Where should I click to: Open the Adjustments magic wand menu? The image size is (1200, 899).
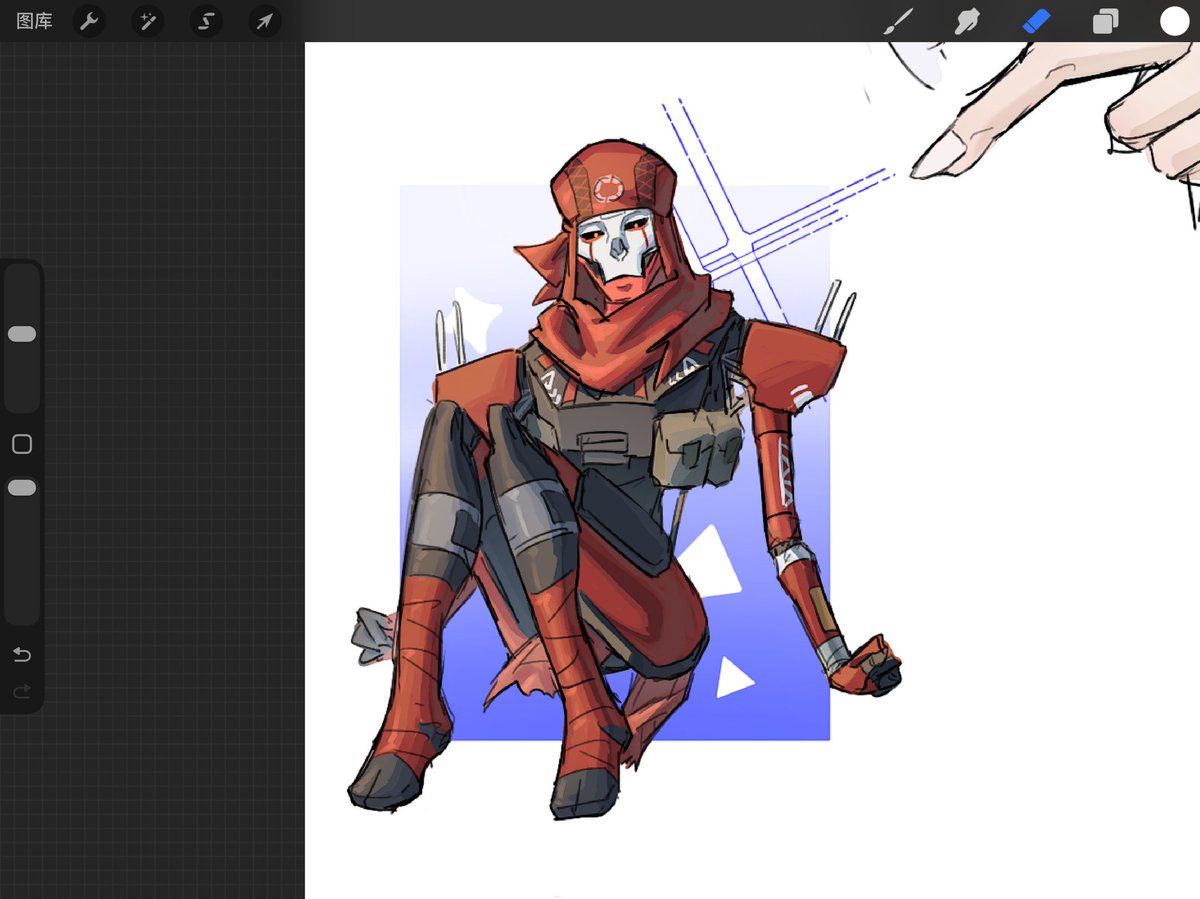(148, 21)
